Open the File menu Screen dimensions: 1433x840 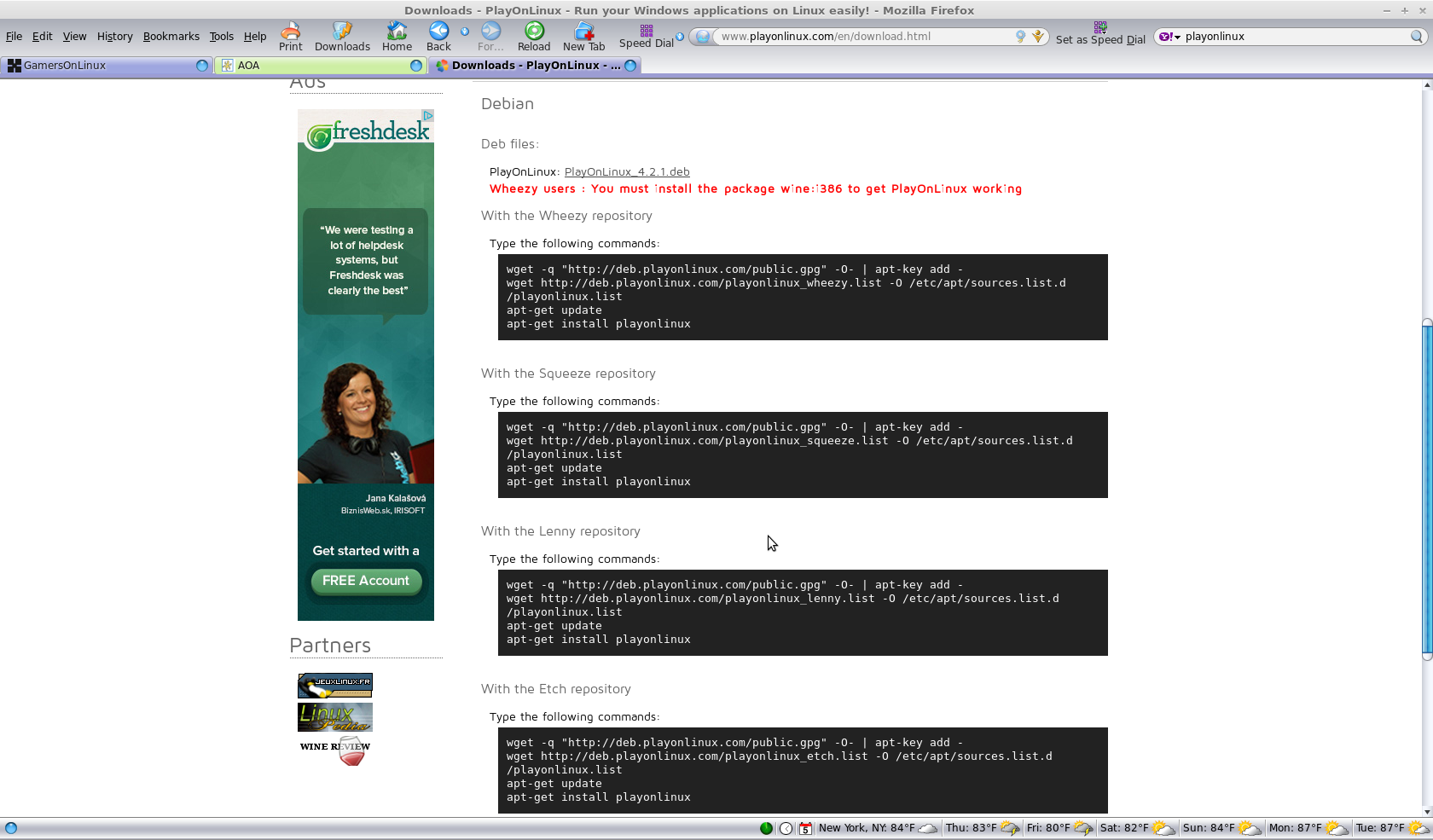click(x=14, y=37)
